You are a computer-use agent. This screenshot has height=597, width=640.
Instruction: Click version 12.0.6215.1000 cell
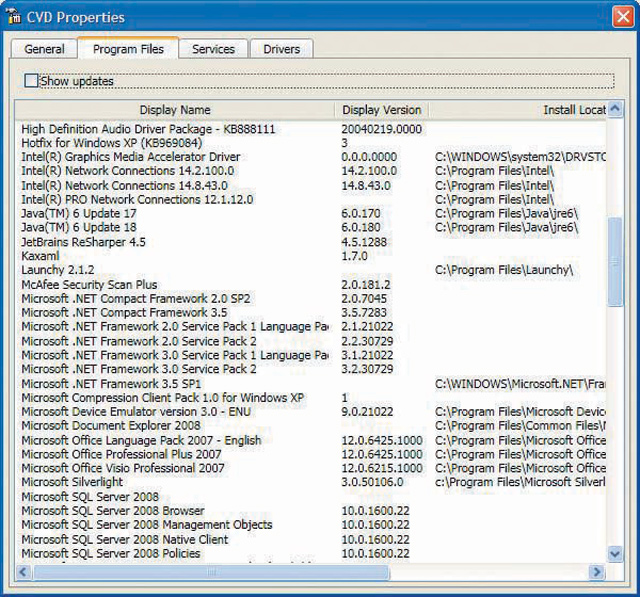(x=382, y=468)
